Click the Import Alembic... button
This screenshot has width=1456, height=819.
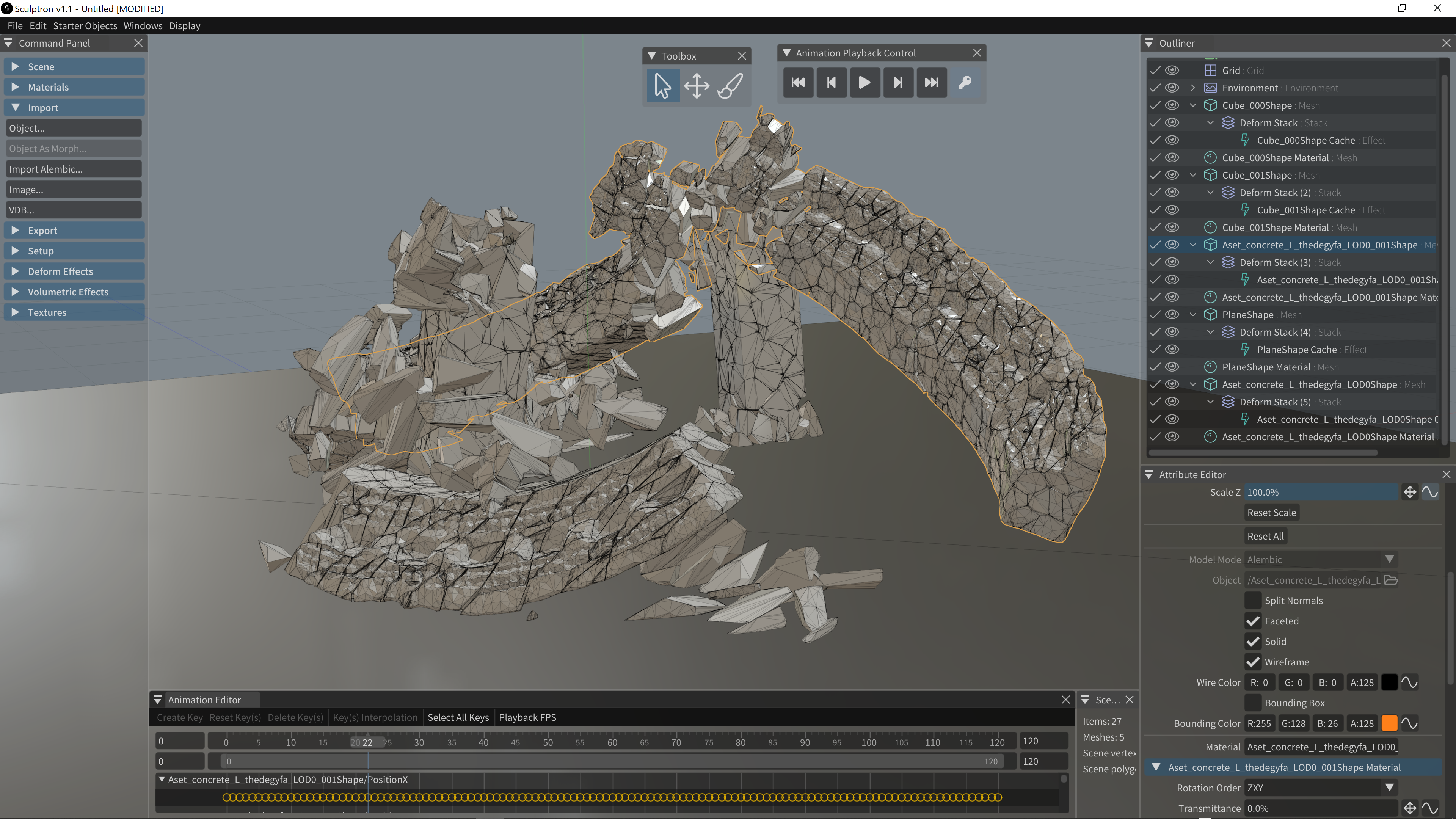tap(74, 169)
